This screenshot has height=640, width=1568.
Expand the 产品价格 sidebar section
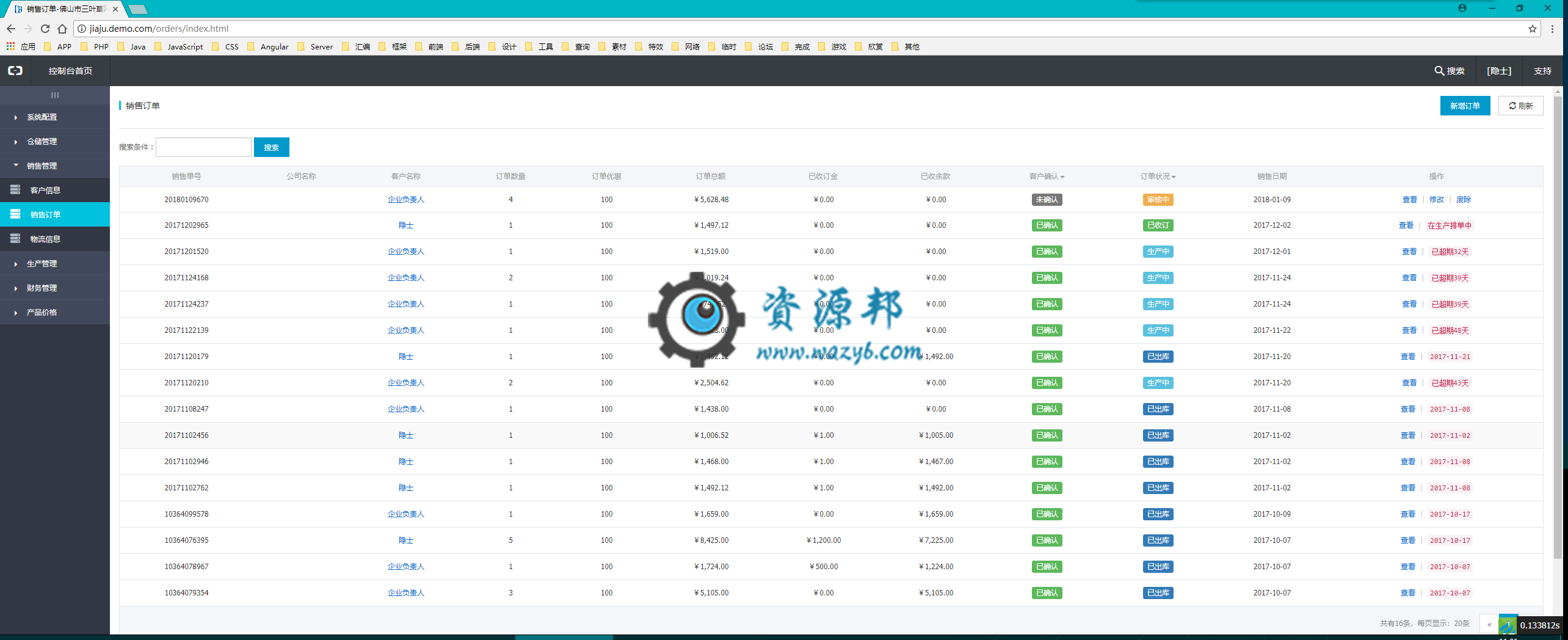click(55, 312)
